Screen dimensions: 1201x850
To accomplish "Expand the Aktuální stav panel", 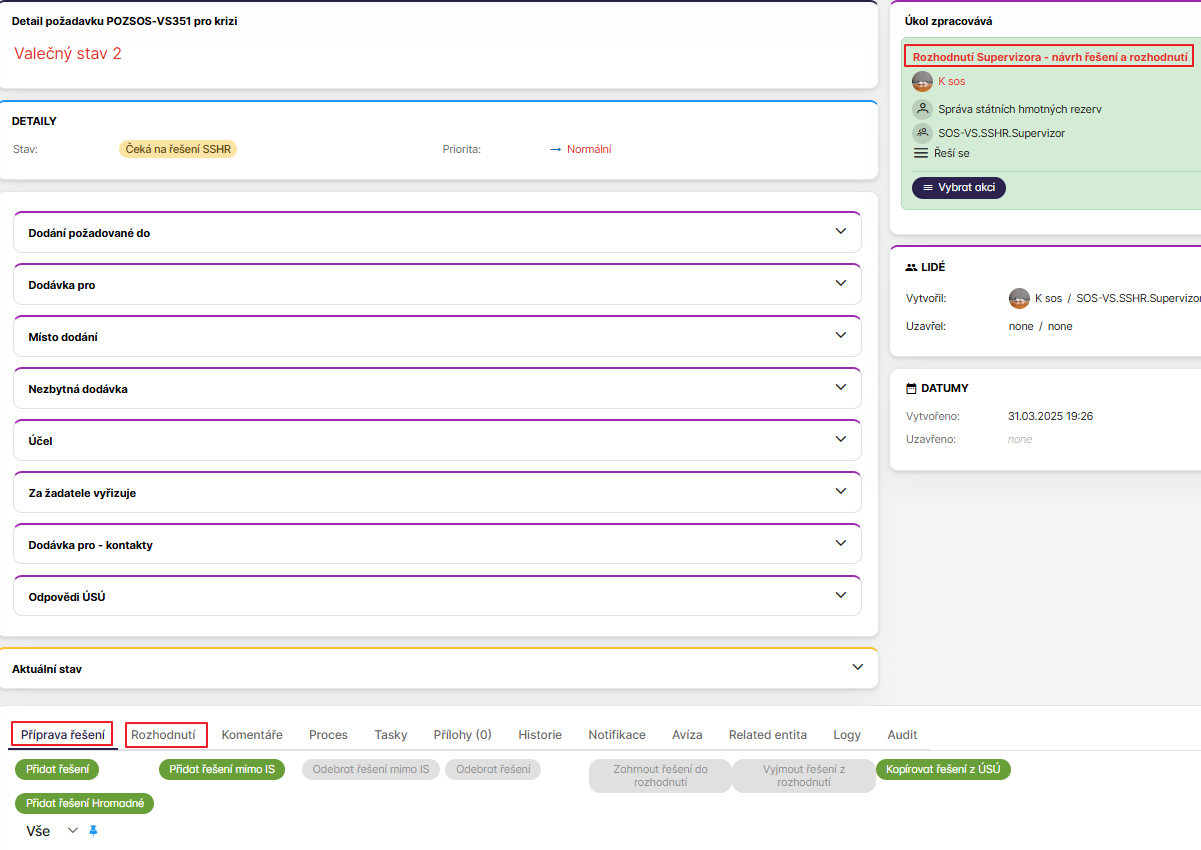I will [x=857, y=668].
